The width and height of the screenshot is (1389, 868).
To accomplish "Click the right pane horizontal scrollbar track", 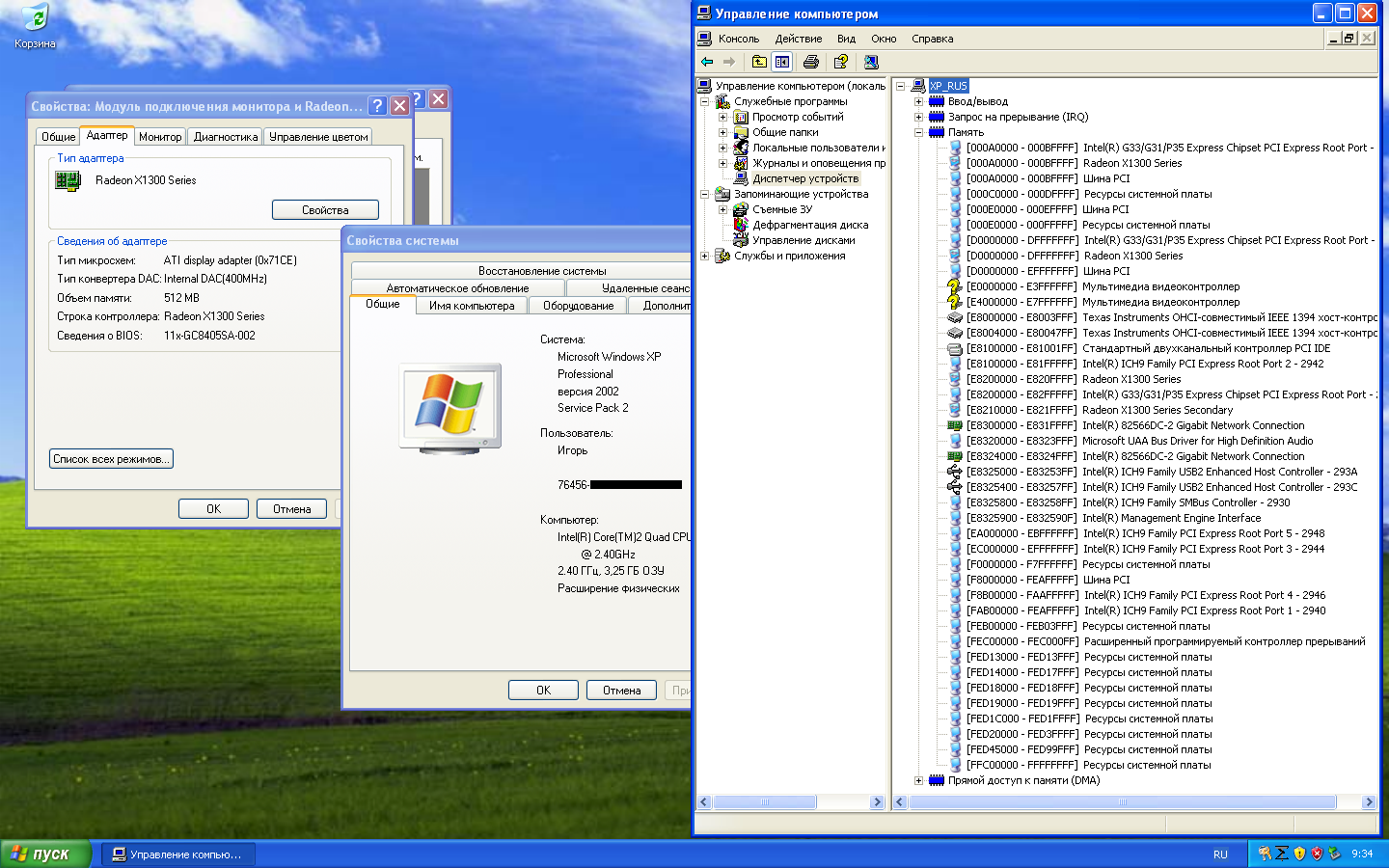I will pyautogui.click(x=1348, y=802).
